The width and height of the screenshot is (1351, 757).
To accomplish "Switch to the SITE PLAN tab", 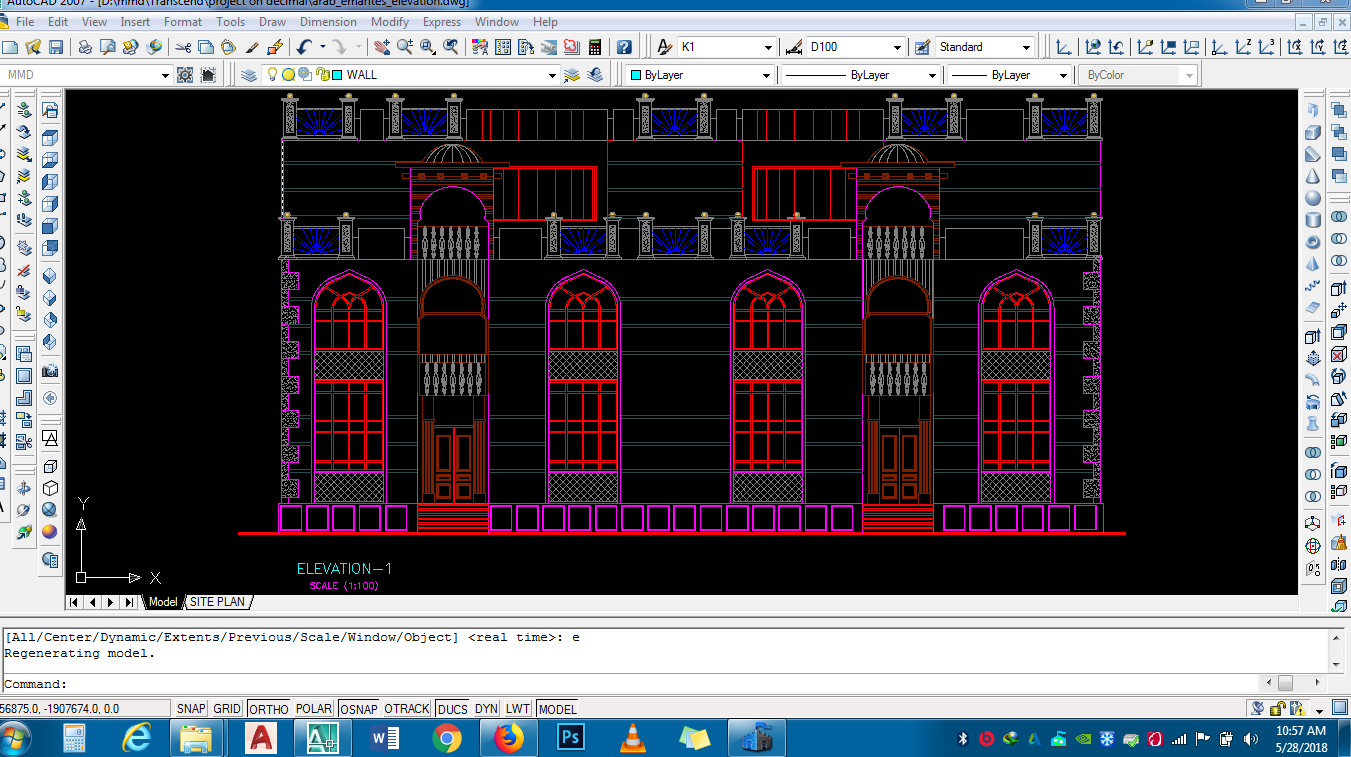I will click(217, 602).
